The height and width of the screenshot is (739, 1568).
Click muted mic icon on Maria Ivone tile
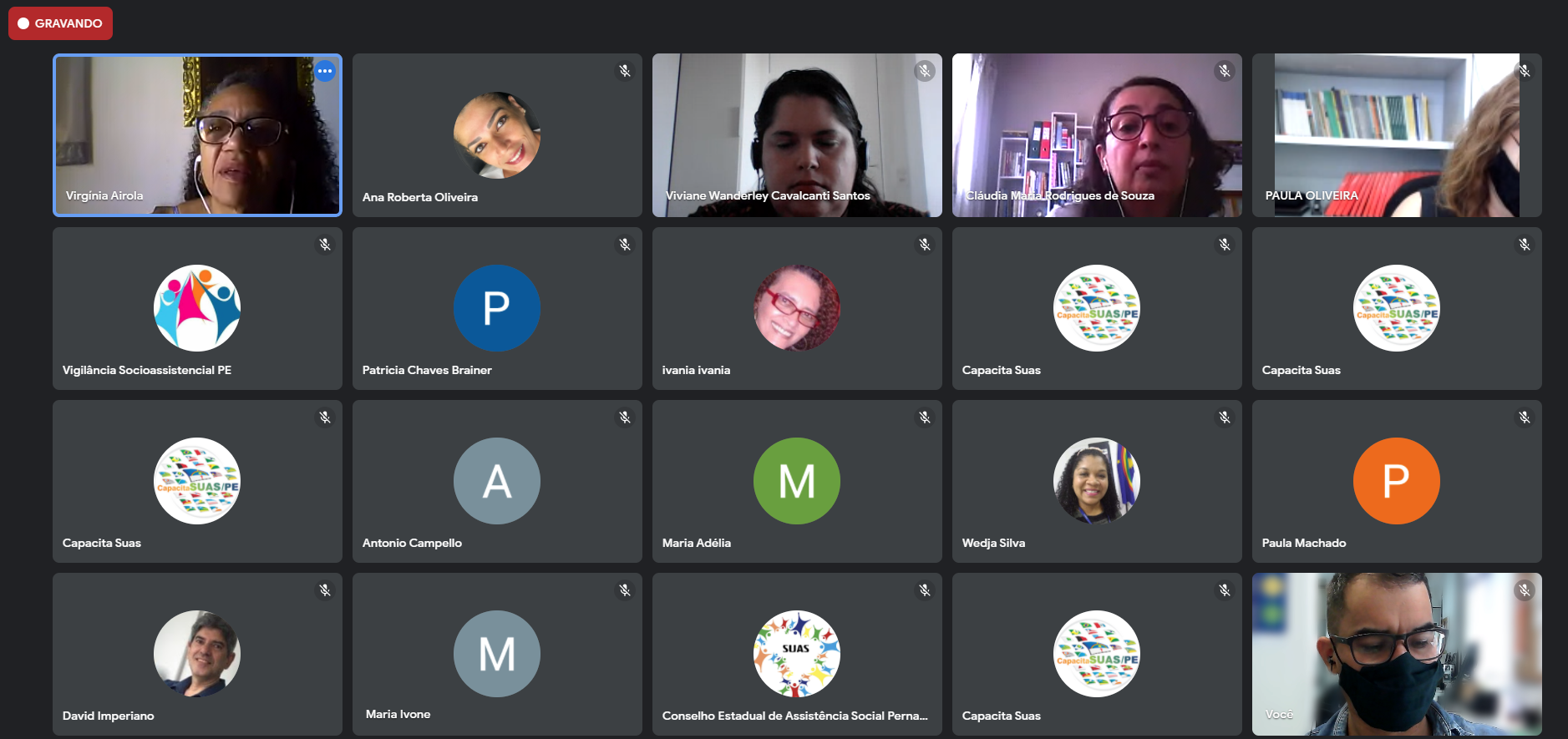tap(625, 590)
